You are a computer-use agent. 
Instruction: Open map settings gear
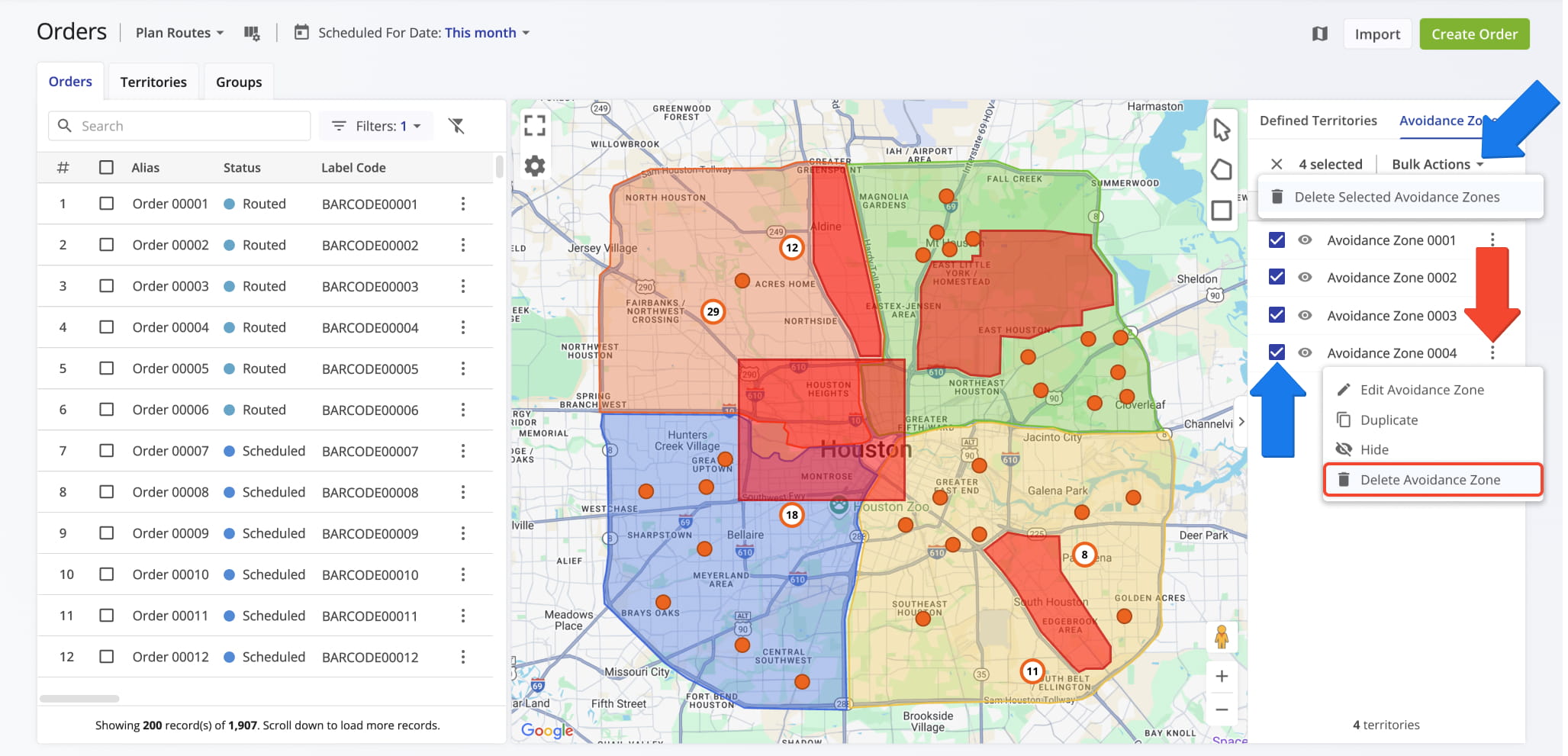535,166
